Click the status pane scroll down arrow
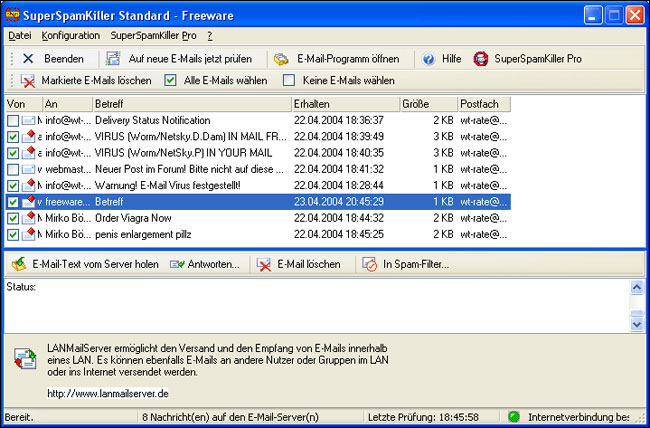Viewport: 650px width, 428px height. pyautogui.click(x=637, y=324)
